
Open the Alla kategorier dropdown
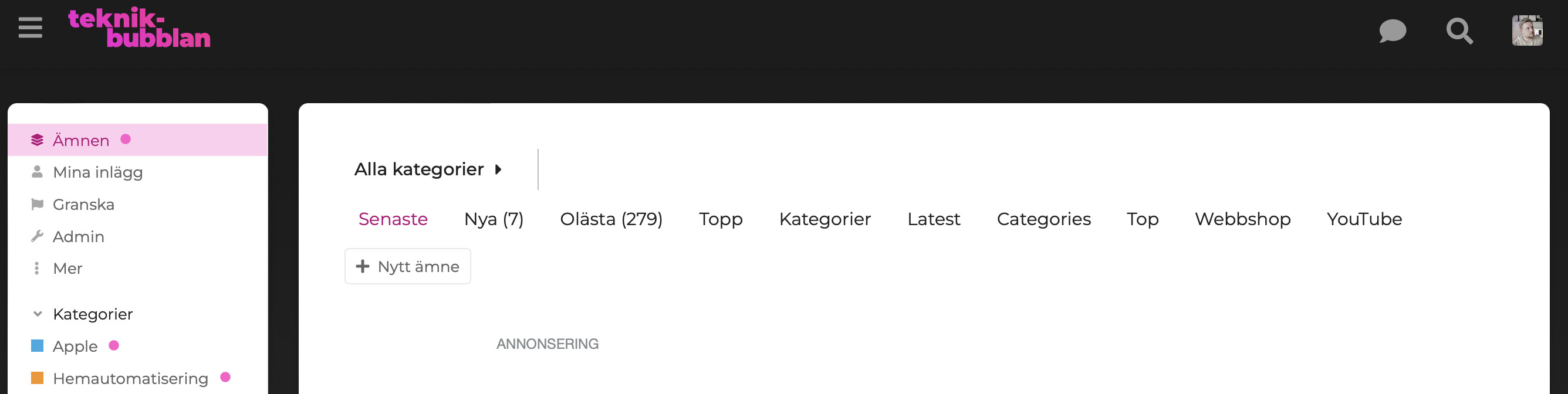[428, 169]
